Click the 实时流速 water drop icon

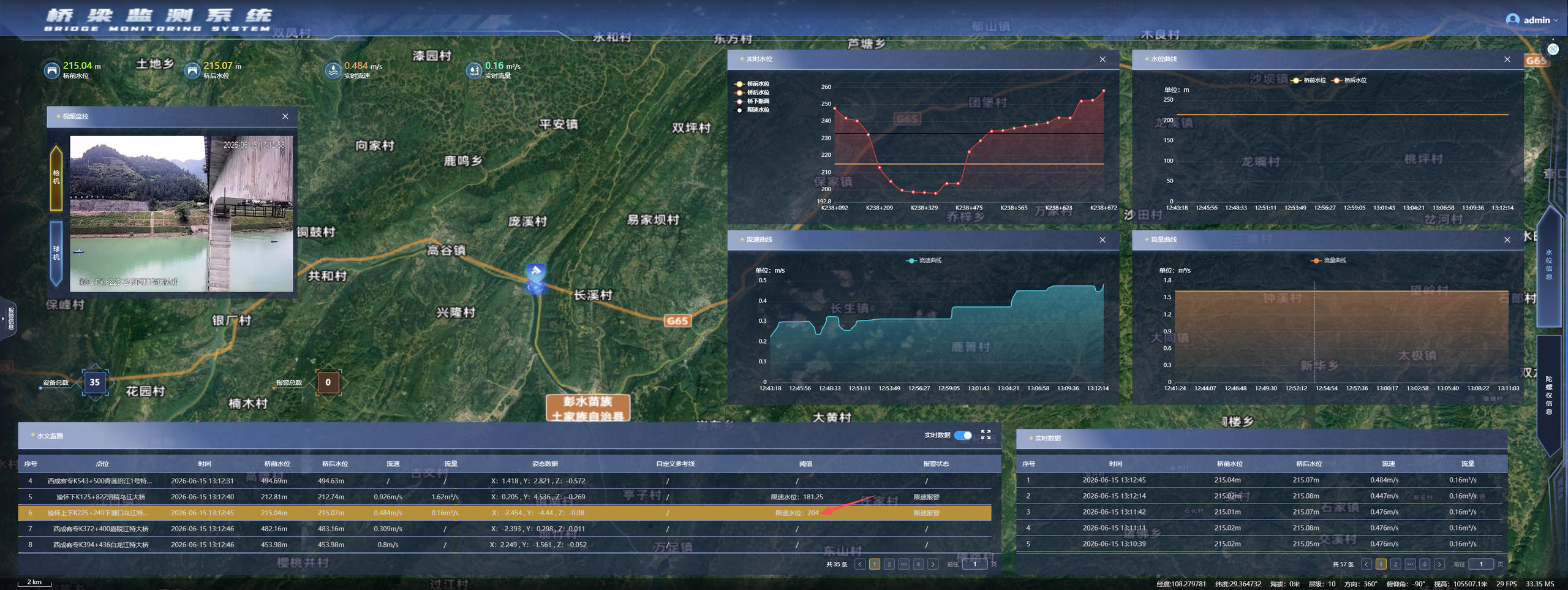point(333,70)
